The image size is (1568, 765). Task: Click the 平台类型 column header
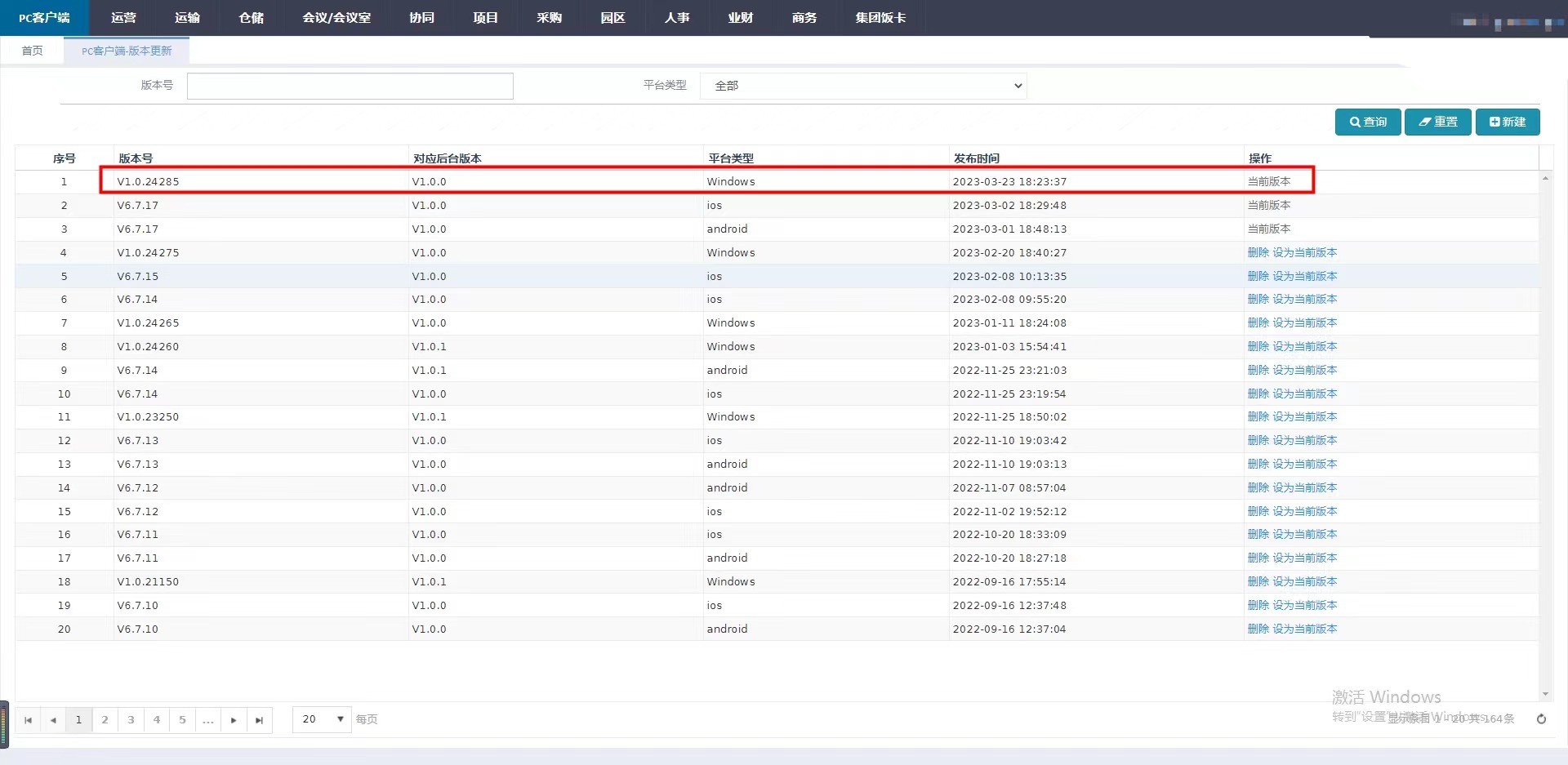pos(731,158)
